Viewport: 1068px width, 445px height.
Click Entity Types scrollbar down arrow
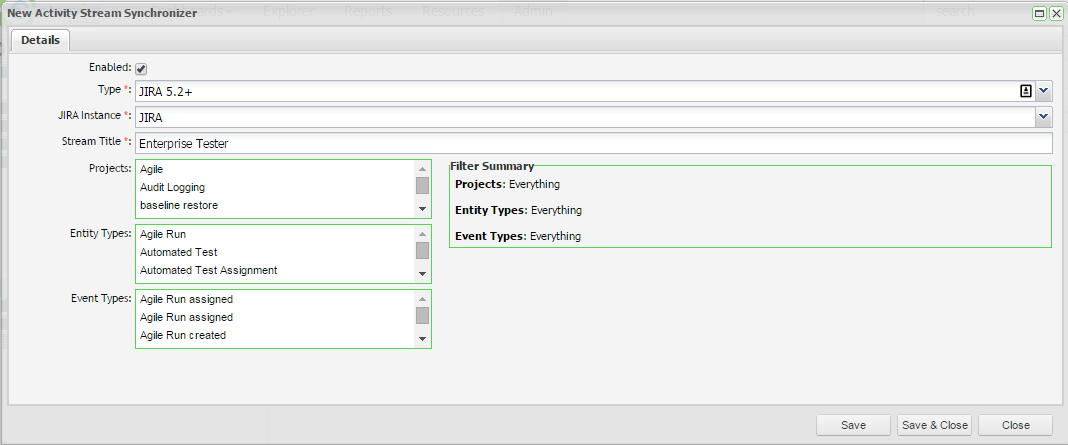[423, 275]
